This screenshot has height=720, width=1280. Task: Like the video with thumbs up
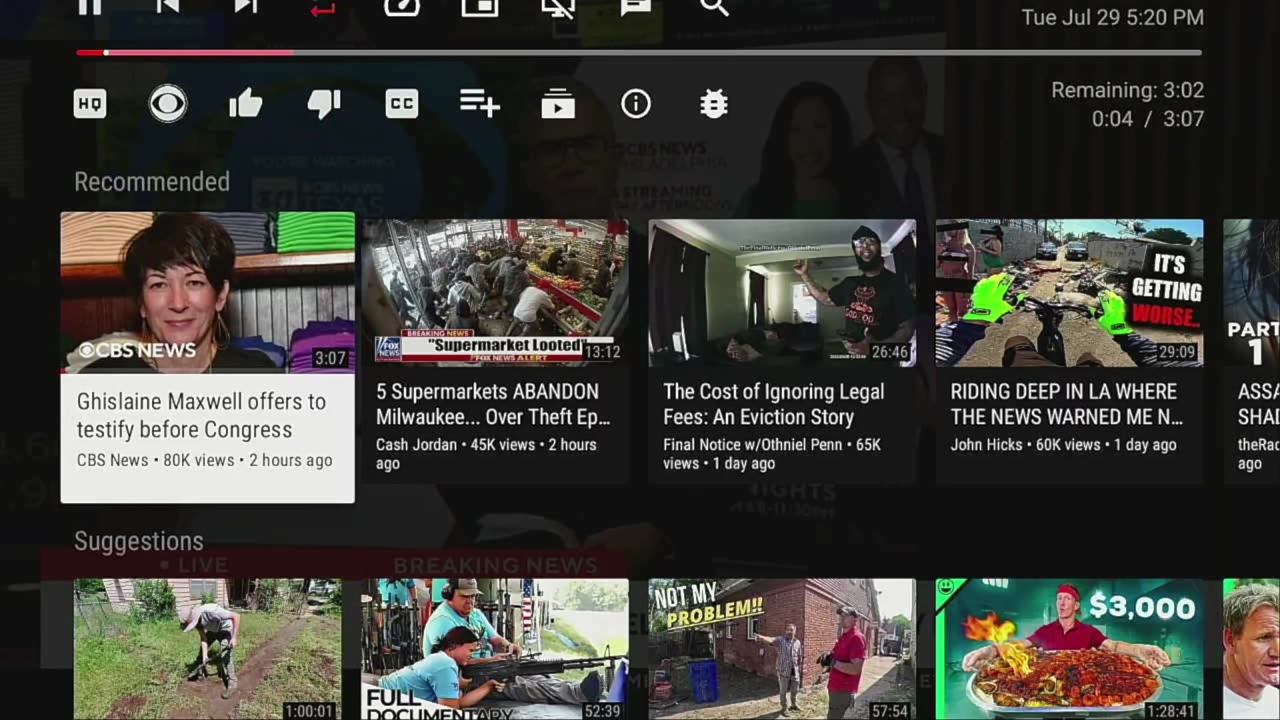click(246, 104)
